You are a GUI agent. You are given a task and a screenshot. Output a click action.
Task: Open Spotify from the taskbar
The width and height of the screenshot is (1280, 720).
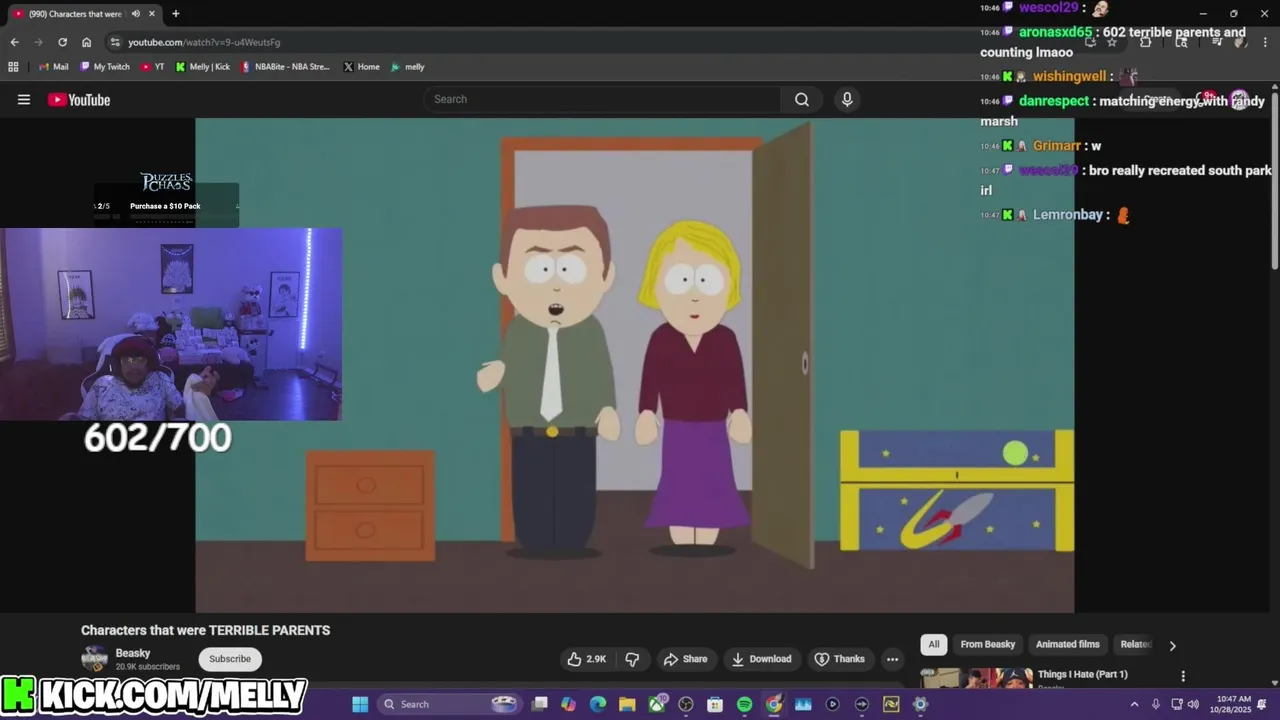tap(744, 704)
